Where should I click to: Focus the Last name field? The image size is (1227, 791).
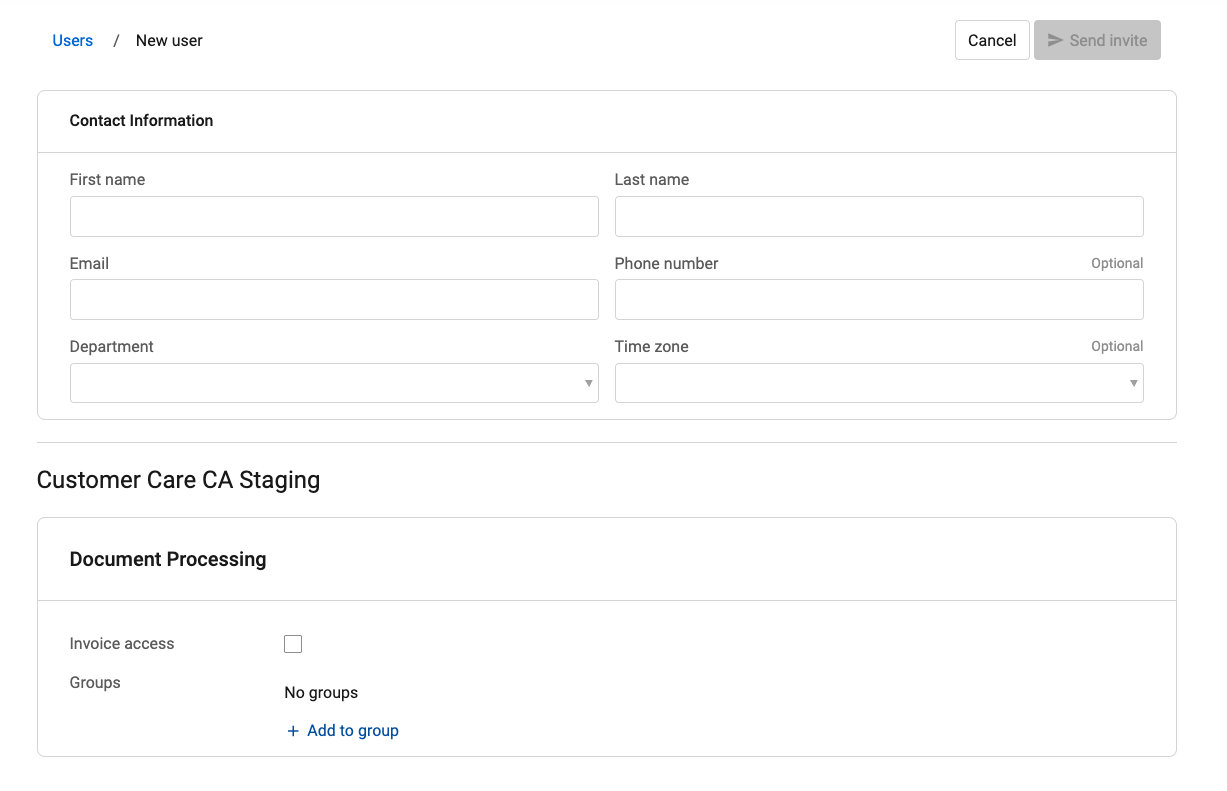coord(879,216)
